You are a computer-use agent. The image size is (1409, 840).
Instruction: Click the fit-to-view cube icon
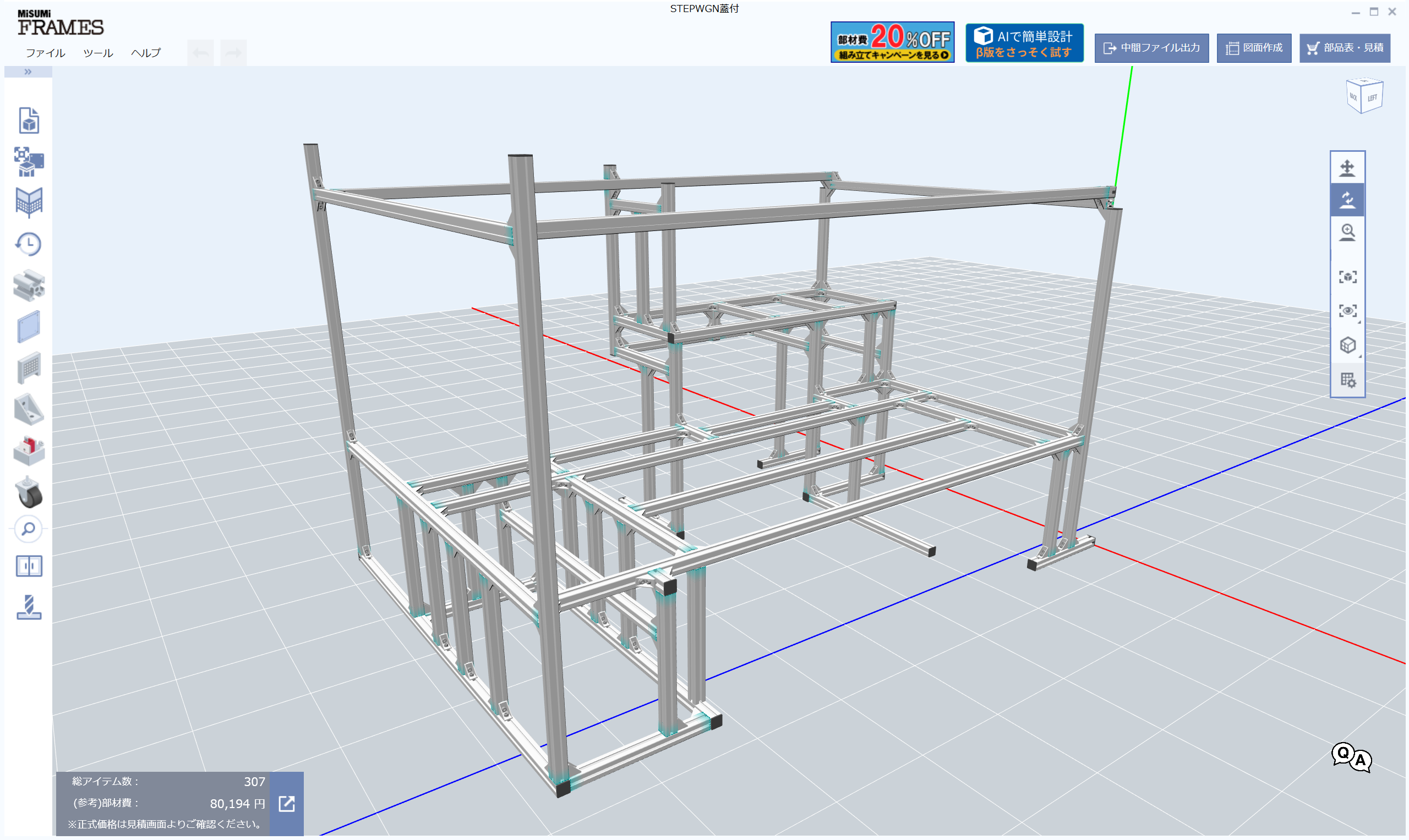tap(1347, 277)
